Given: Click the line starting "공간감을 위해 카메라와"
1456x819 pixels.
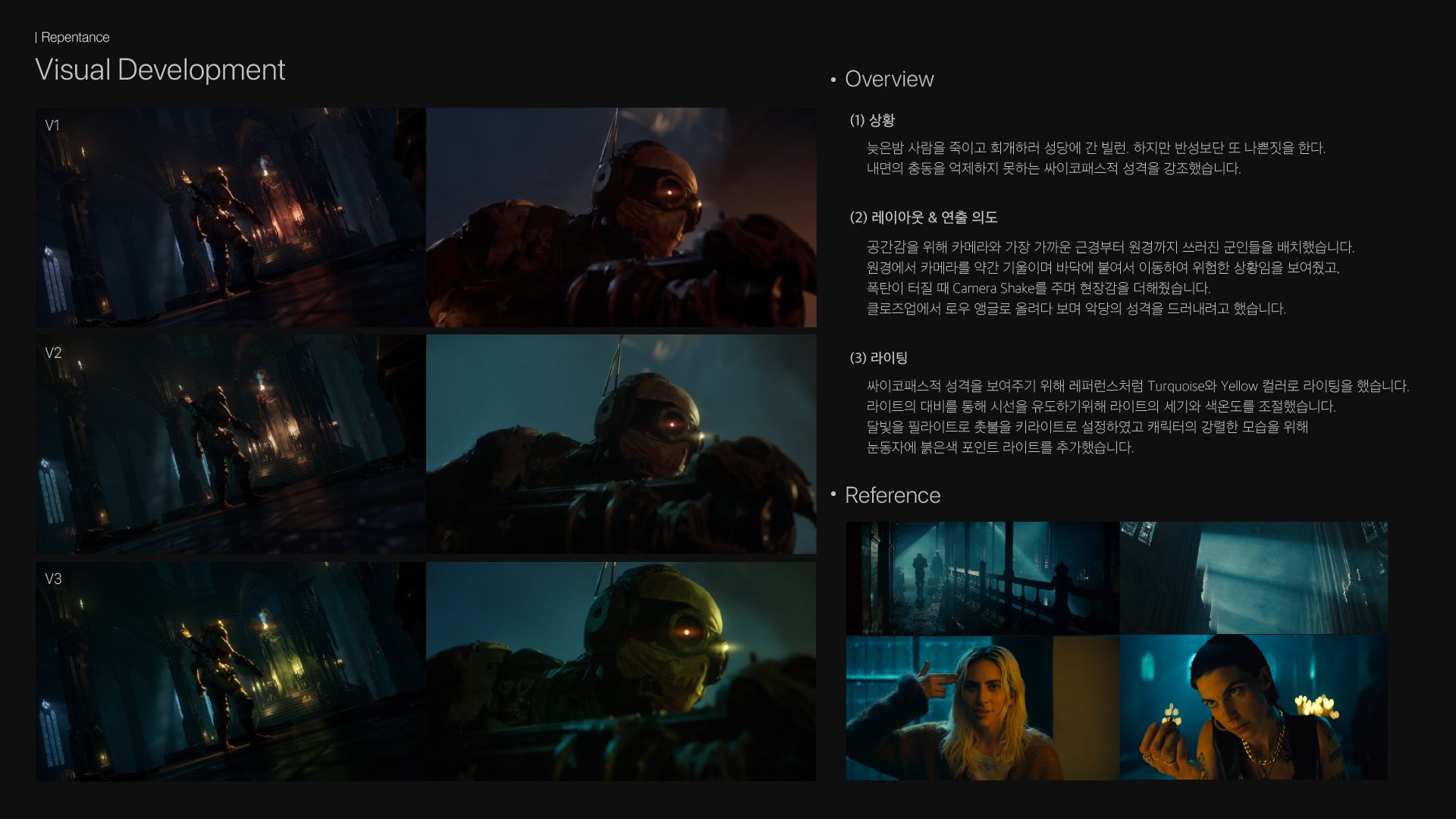Looking at the screenshot, I should [1110, 247].
